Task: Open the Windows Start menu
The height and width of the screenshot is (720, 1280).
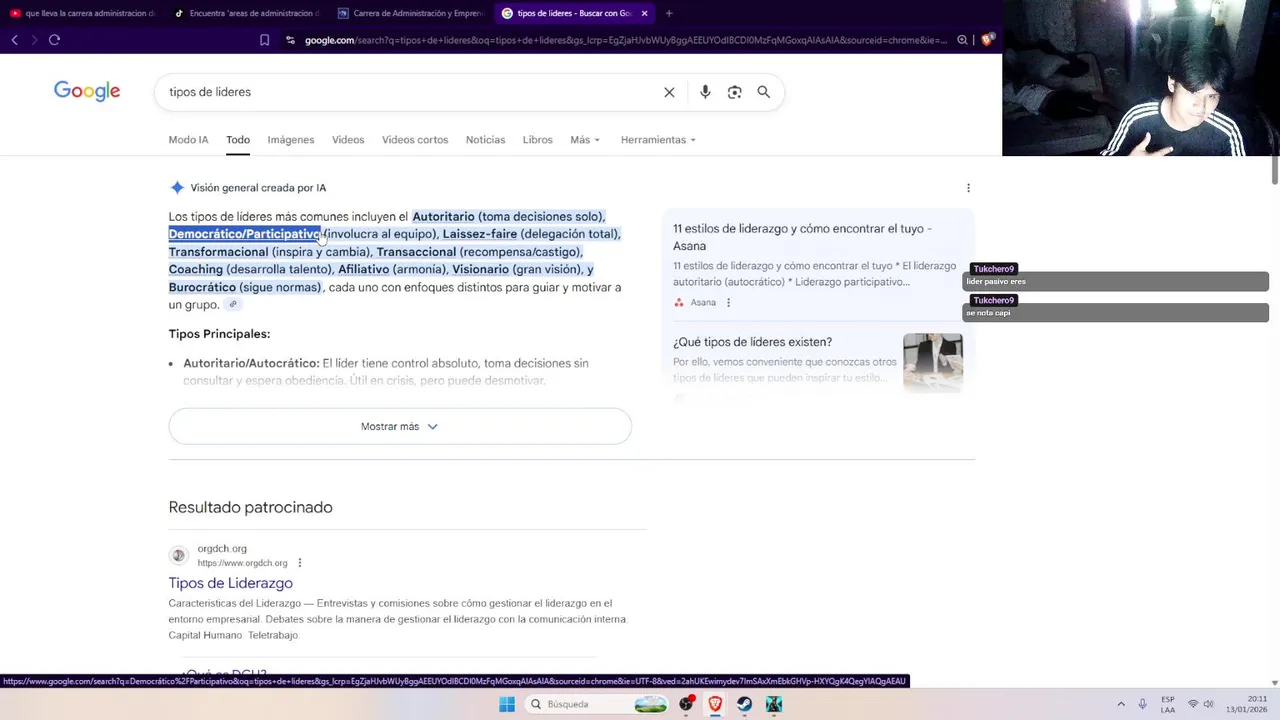Action: pyautogui.click(x=507, y=704)
